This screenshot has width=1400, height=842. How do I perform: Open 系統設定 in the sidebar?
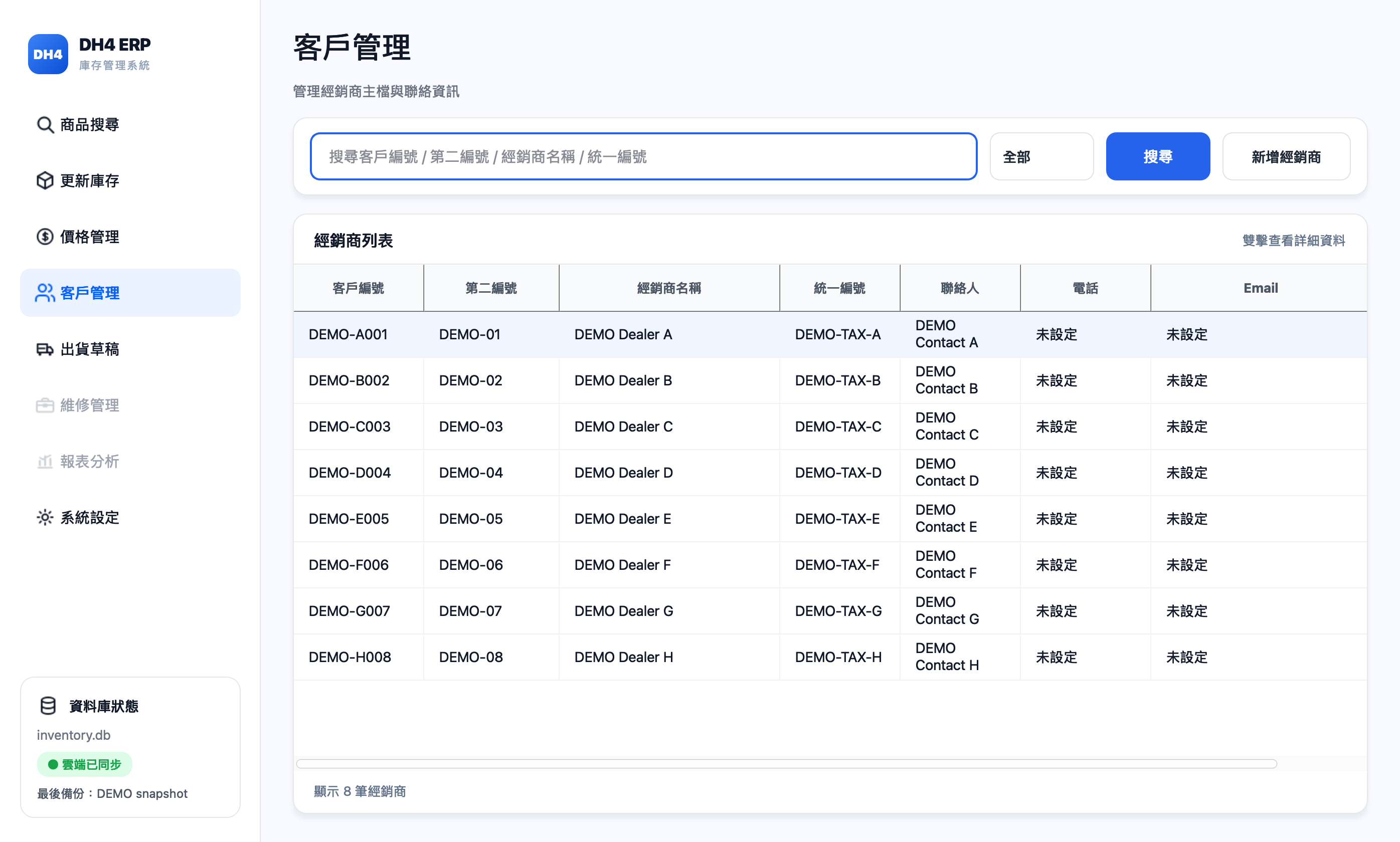(x=130, y=517)
